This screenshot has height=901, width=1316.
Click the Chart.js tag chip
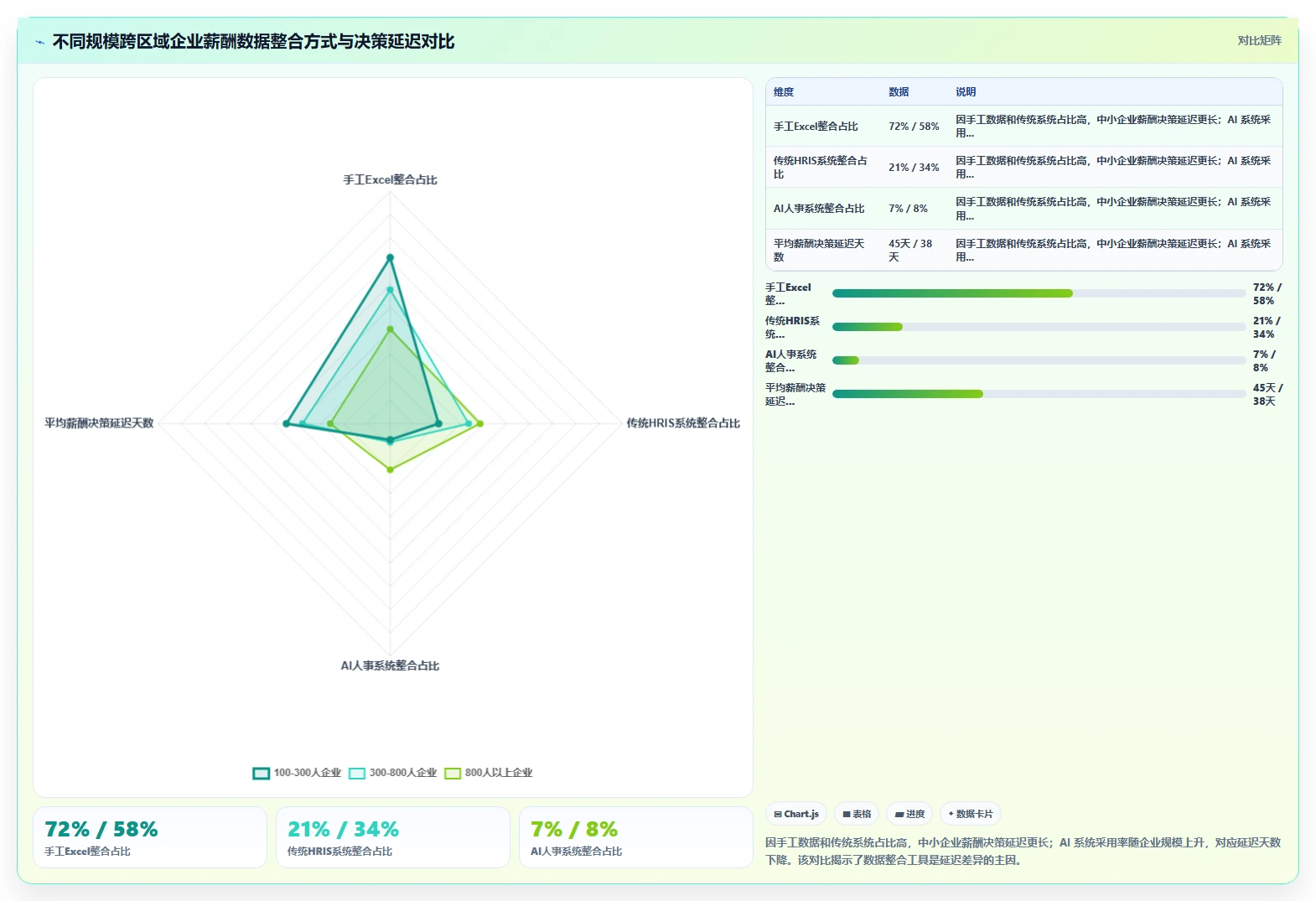click(x=796, y=814)
